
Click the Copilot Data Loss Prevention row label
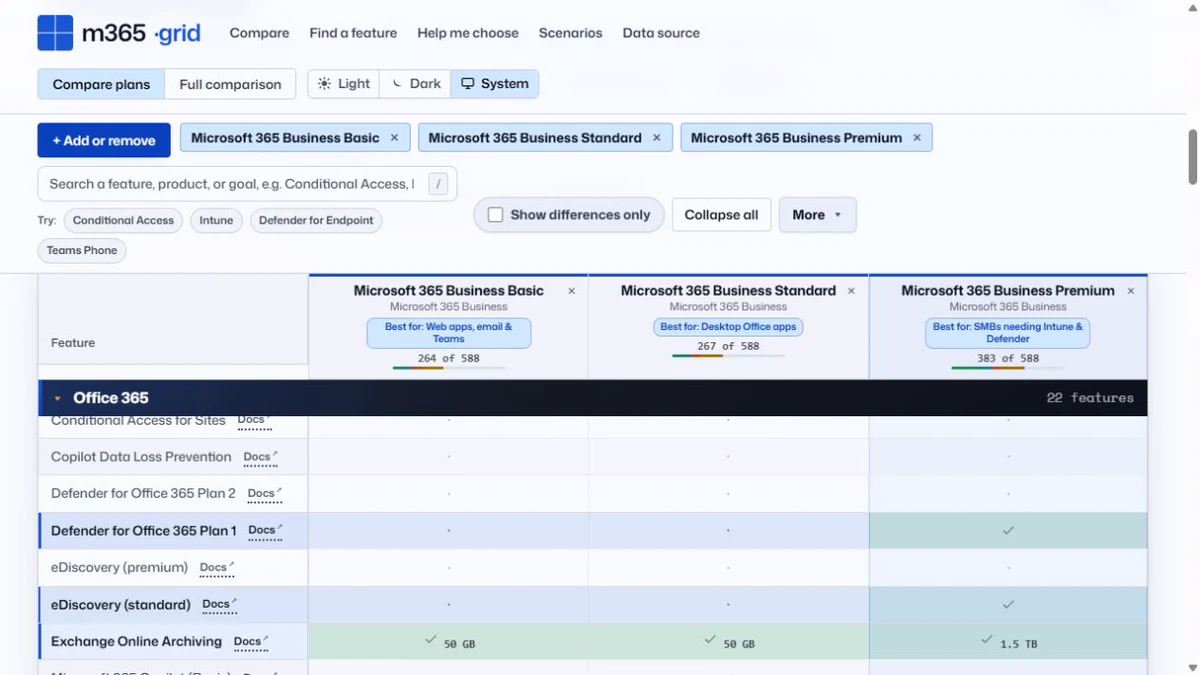tap(141, 457)
